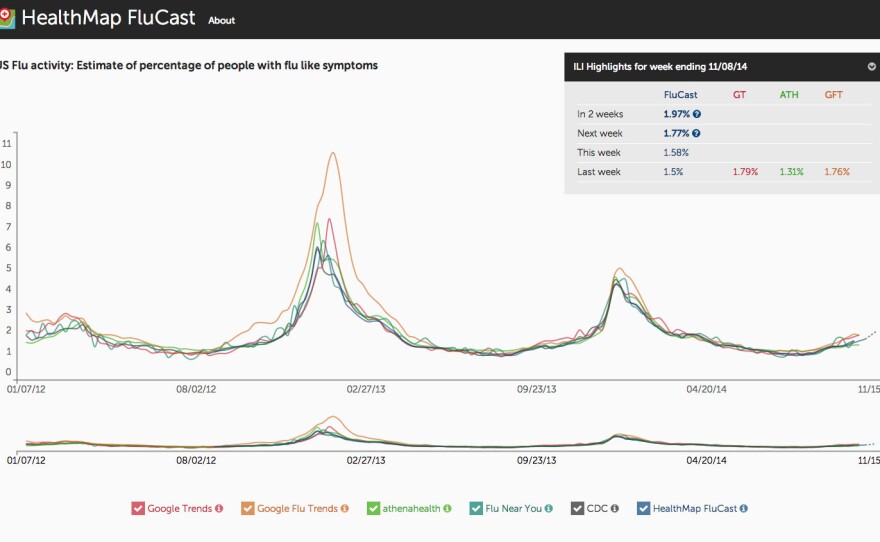Show info for the CDC source
Image resolution: width=880 pixels, height=542 pixels.
pyautogui.click(x=614, y=508)
